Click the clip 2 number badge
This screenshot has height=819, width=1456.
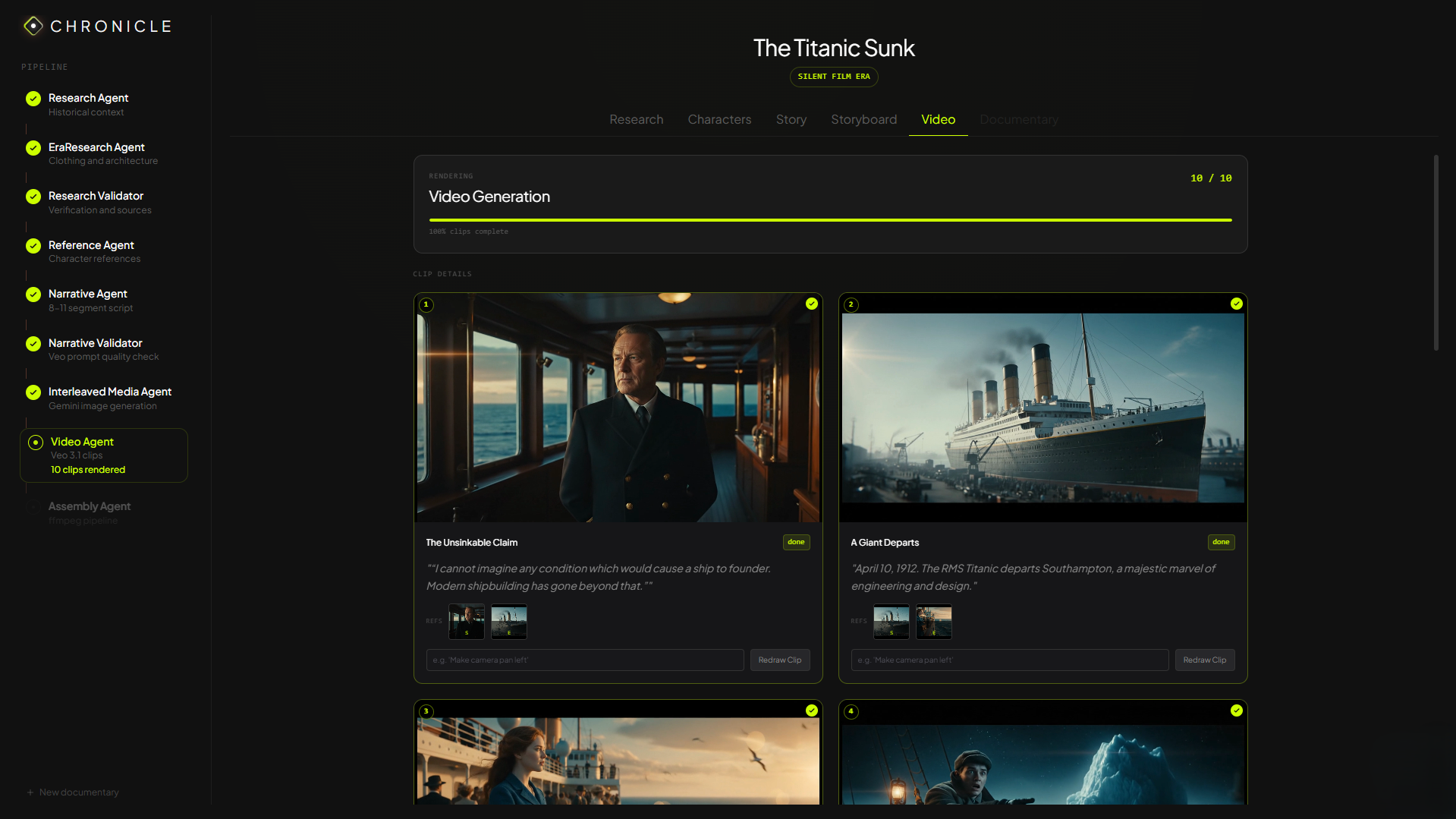[x=851, y=304]
